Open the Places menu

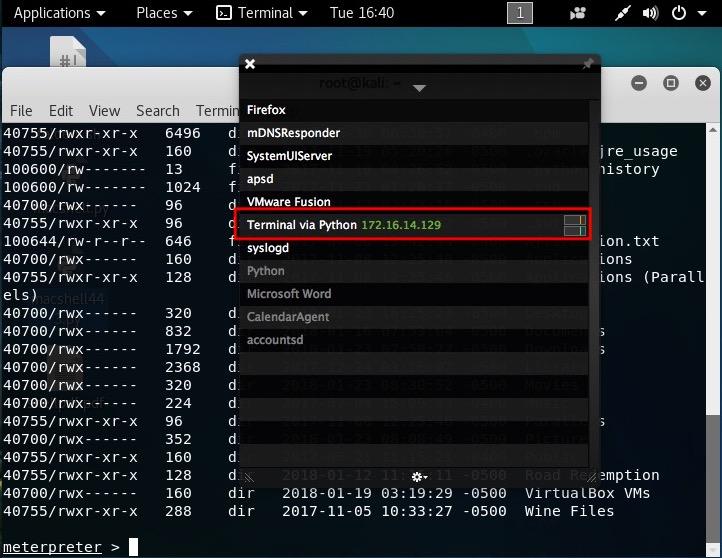tap(164, 13)
